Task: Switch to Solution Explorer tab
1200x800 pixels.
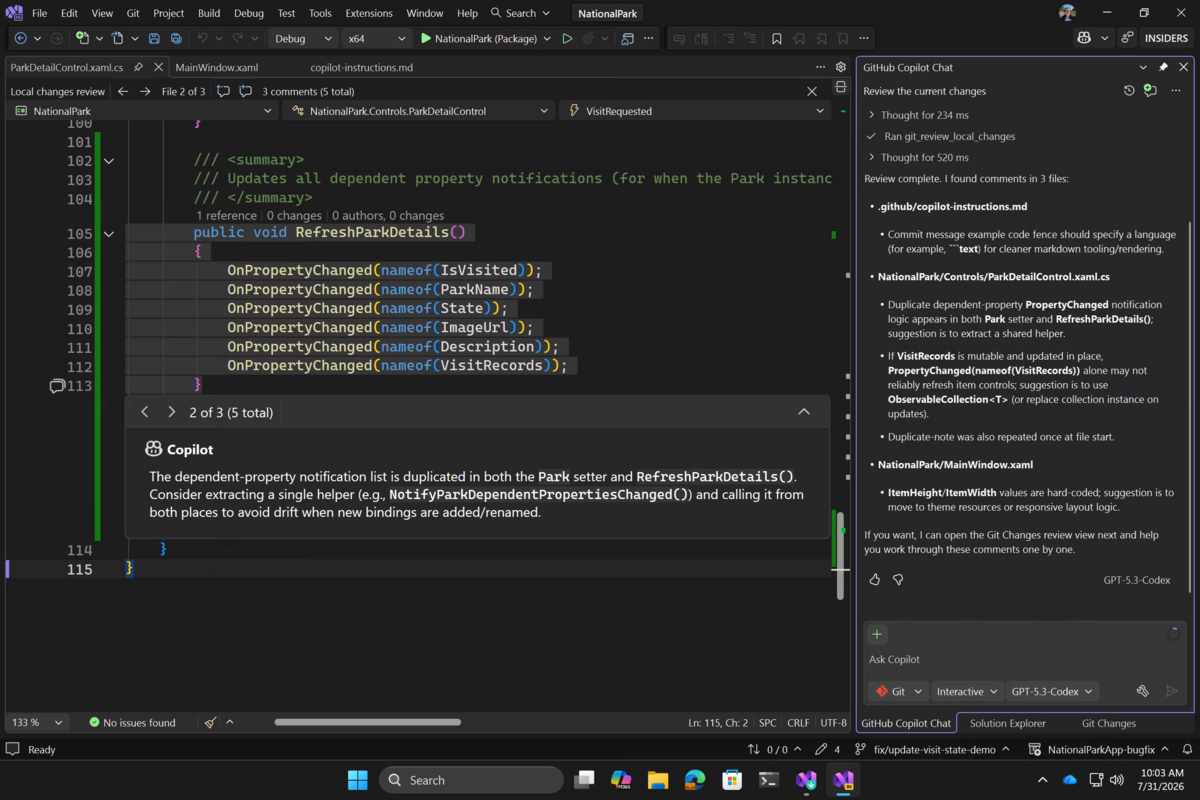Action: [1007, 723]
